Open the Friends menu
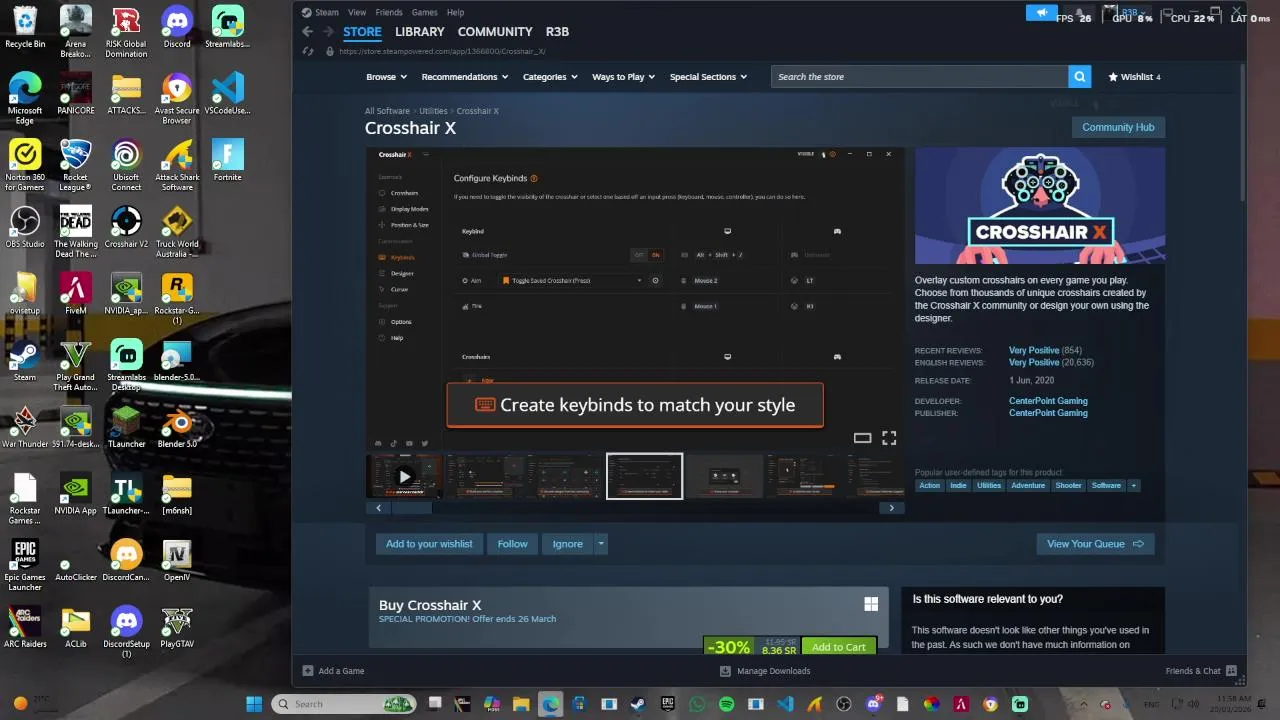 click(389, 12)
